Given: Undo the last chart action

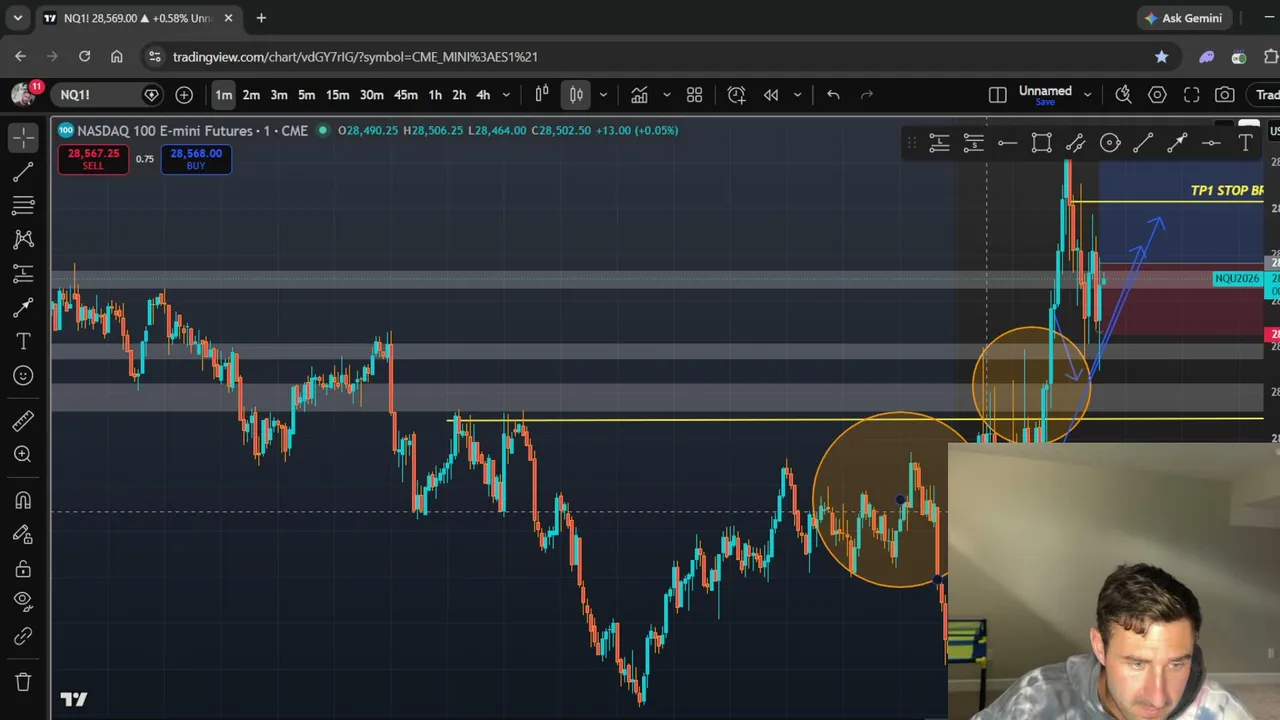Looking at the screenshot, I should coord(833,95).
